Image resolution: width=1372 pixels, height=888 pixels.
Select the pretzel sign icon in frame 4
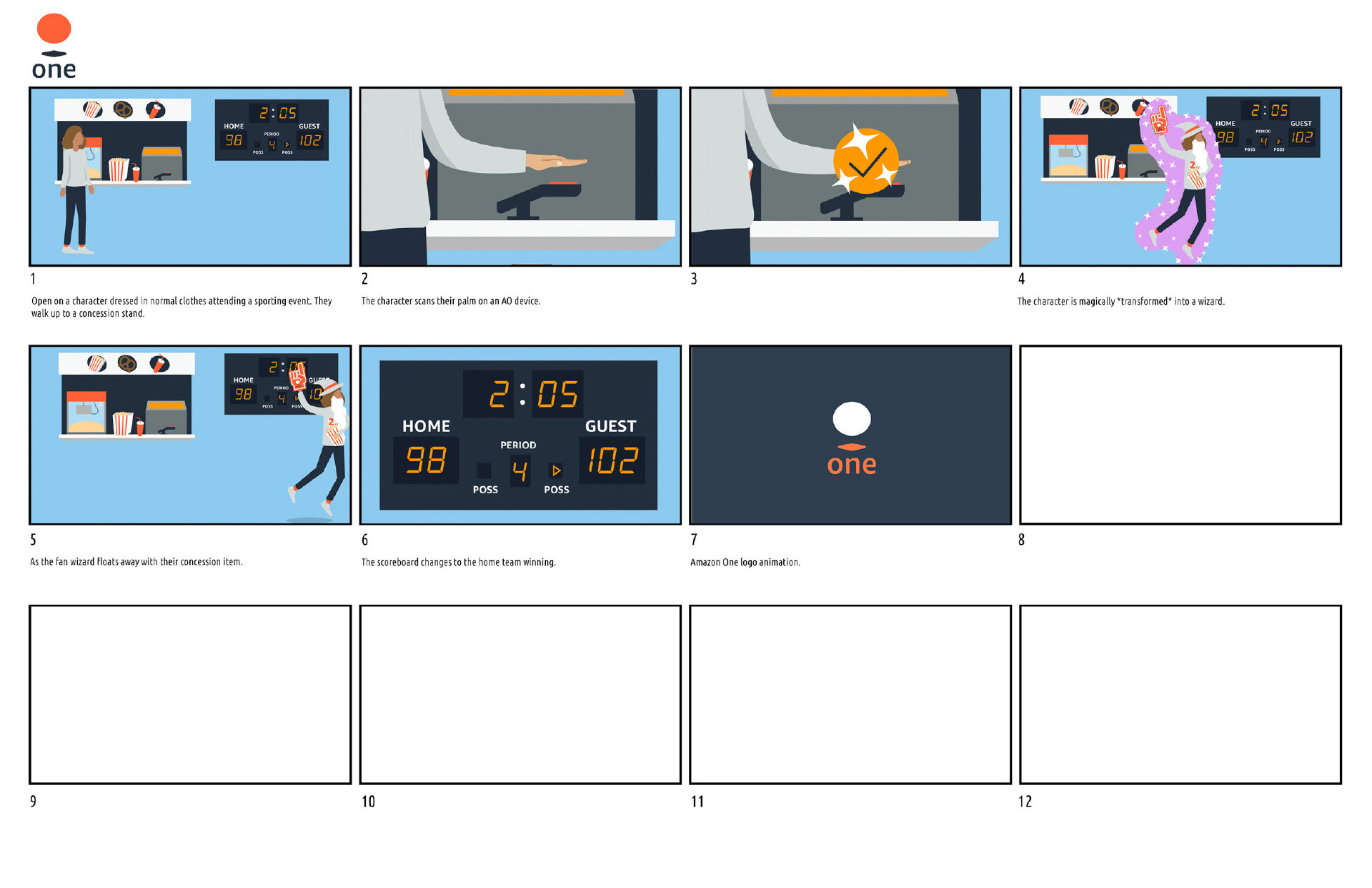pyautogui.click(x=1108, y=107)
